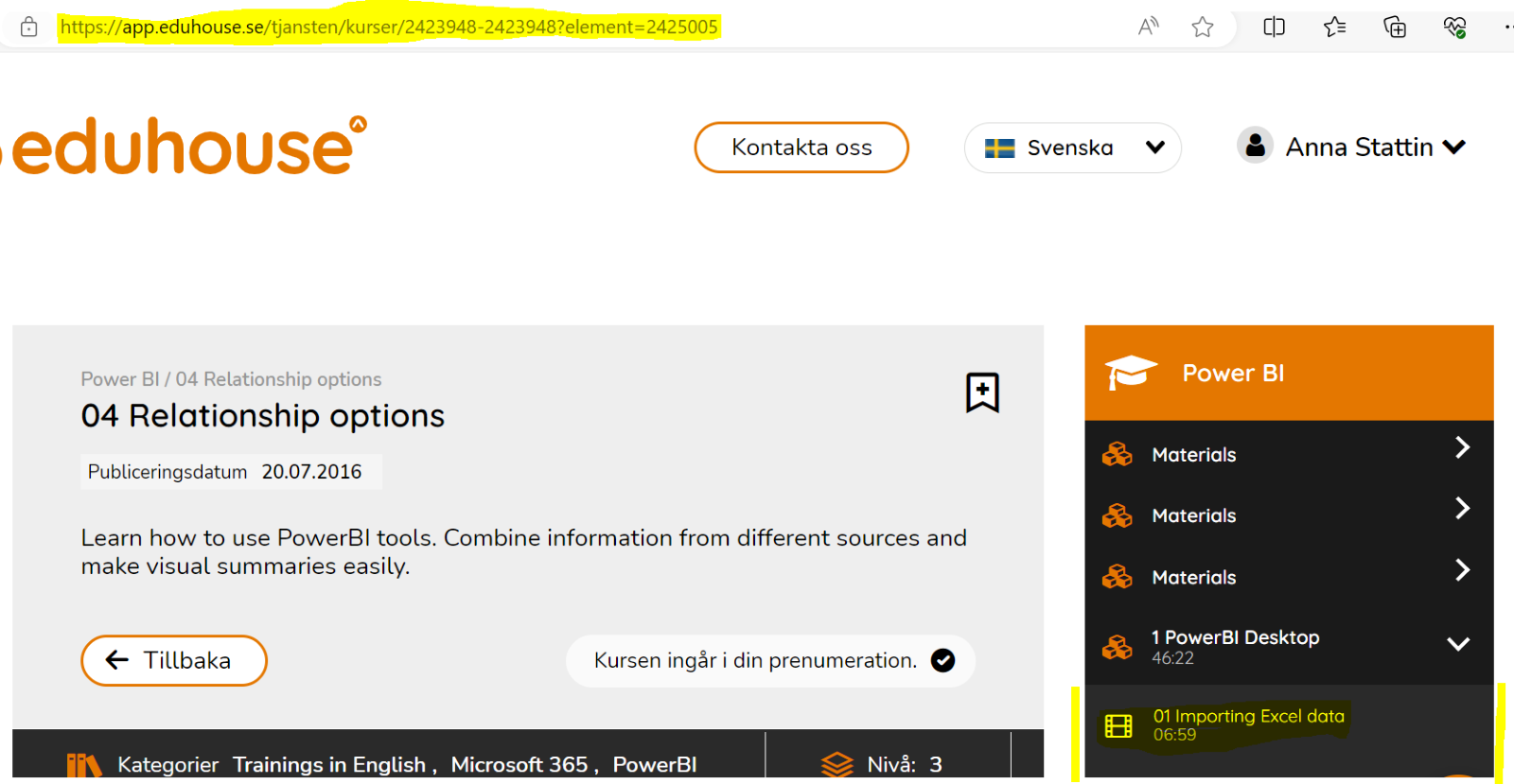
Task: Bookmark the course with bookmark icon
Action: click(x=982, y=392)
